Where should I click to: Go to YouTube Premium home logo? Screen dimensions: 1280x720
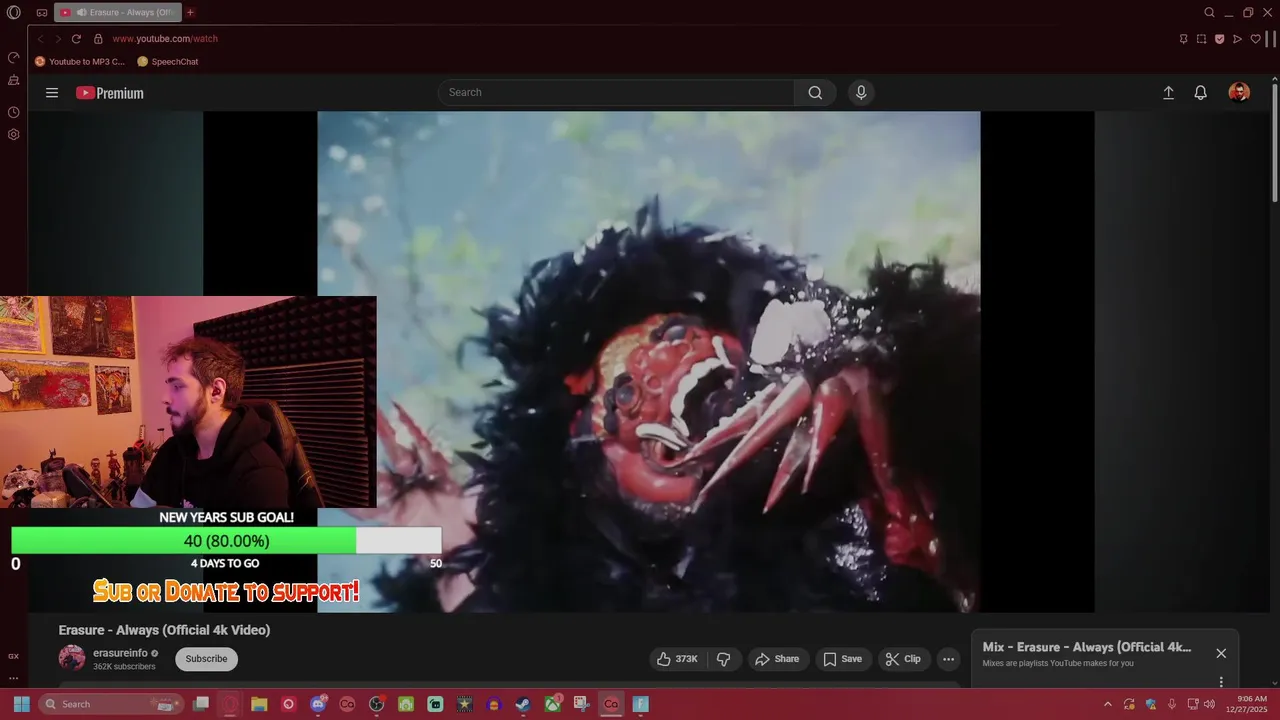click(110, 93)
